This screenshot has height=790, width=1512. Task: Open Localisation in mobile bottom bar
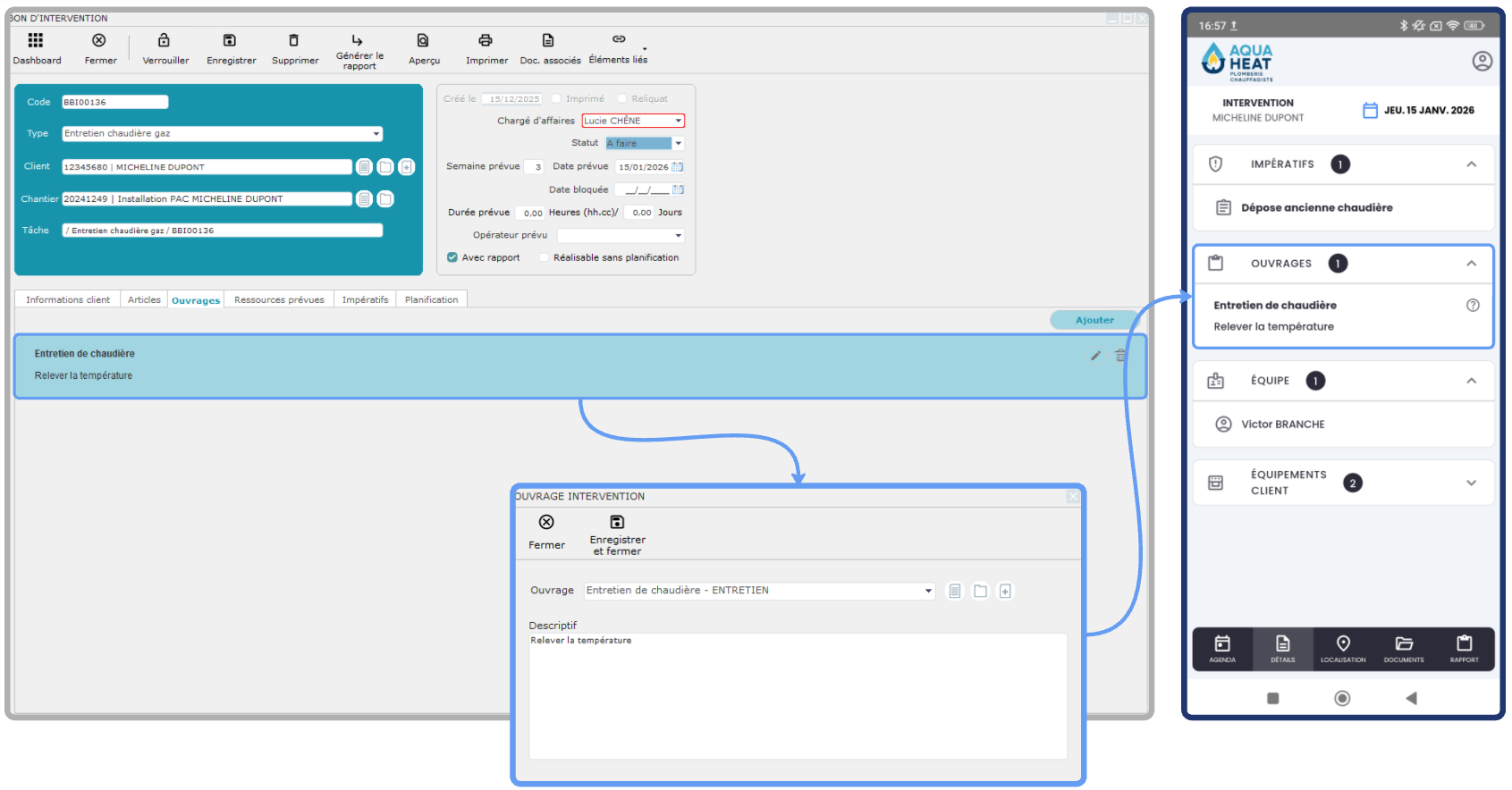point(1343,648)
